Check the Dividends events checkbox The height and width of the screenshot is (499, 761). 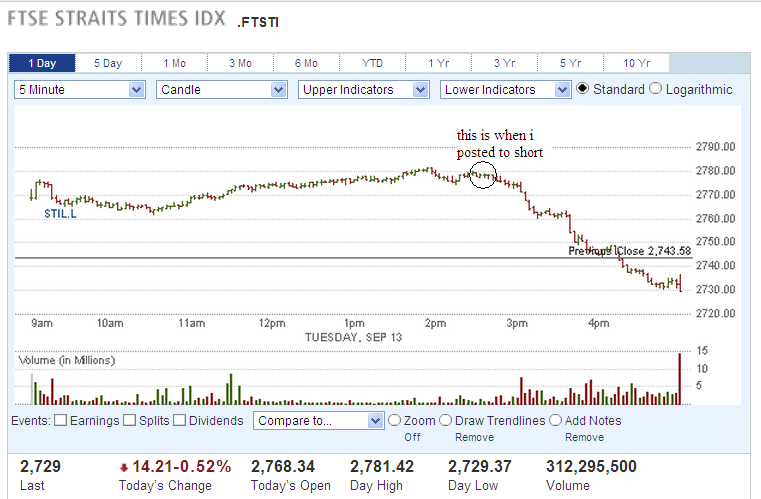tap(180, 421)
